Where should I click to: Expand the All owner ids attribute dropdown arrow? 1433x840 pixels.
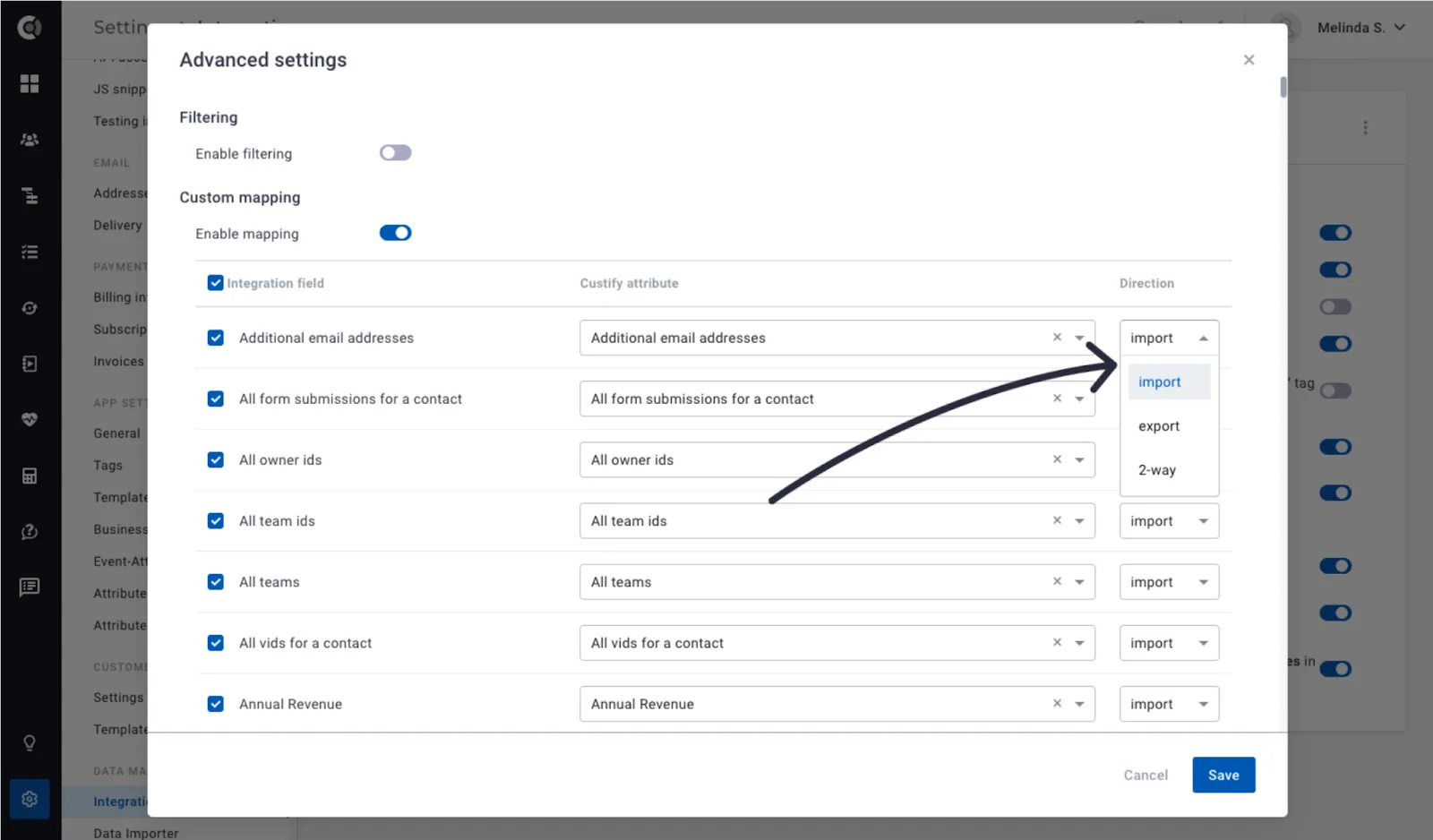point(1079,460)
